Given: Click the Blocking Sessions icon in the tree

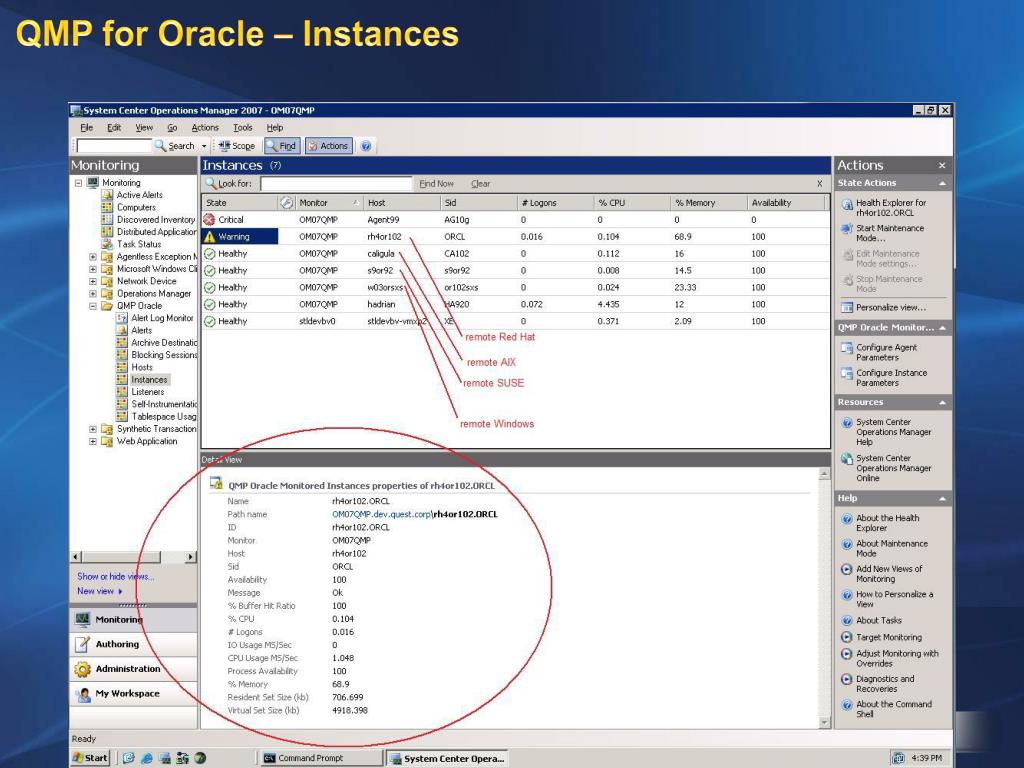Looking at the screenshot, I should tap(121, 355).
